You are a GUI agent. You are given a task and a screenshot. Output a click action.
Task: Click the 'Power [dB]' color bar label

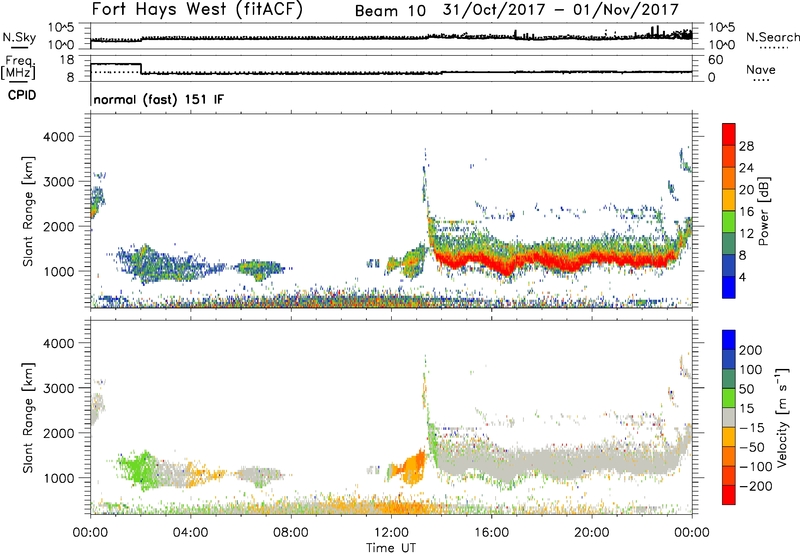763,211
